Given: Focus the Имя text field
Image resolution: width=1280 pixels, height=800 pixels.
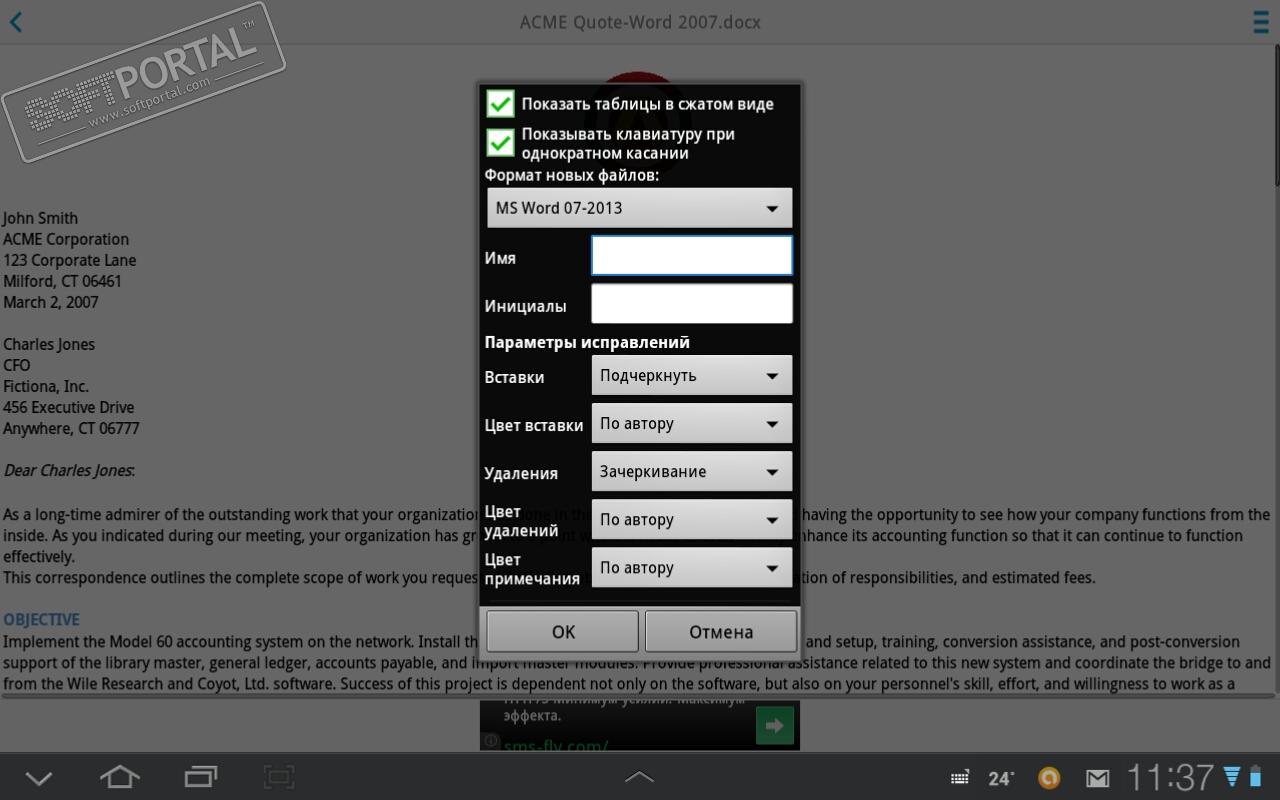Looking at the screenshot, I should (x=692, y=256).
